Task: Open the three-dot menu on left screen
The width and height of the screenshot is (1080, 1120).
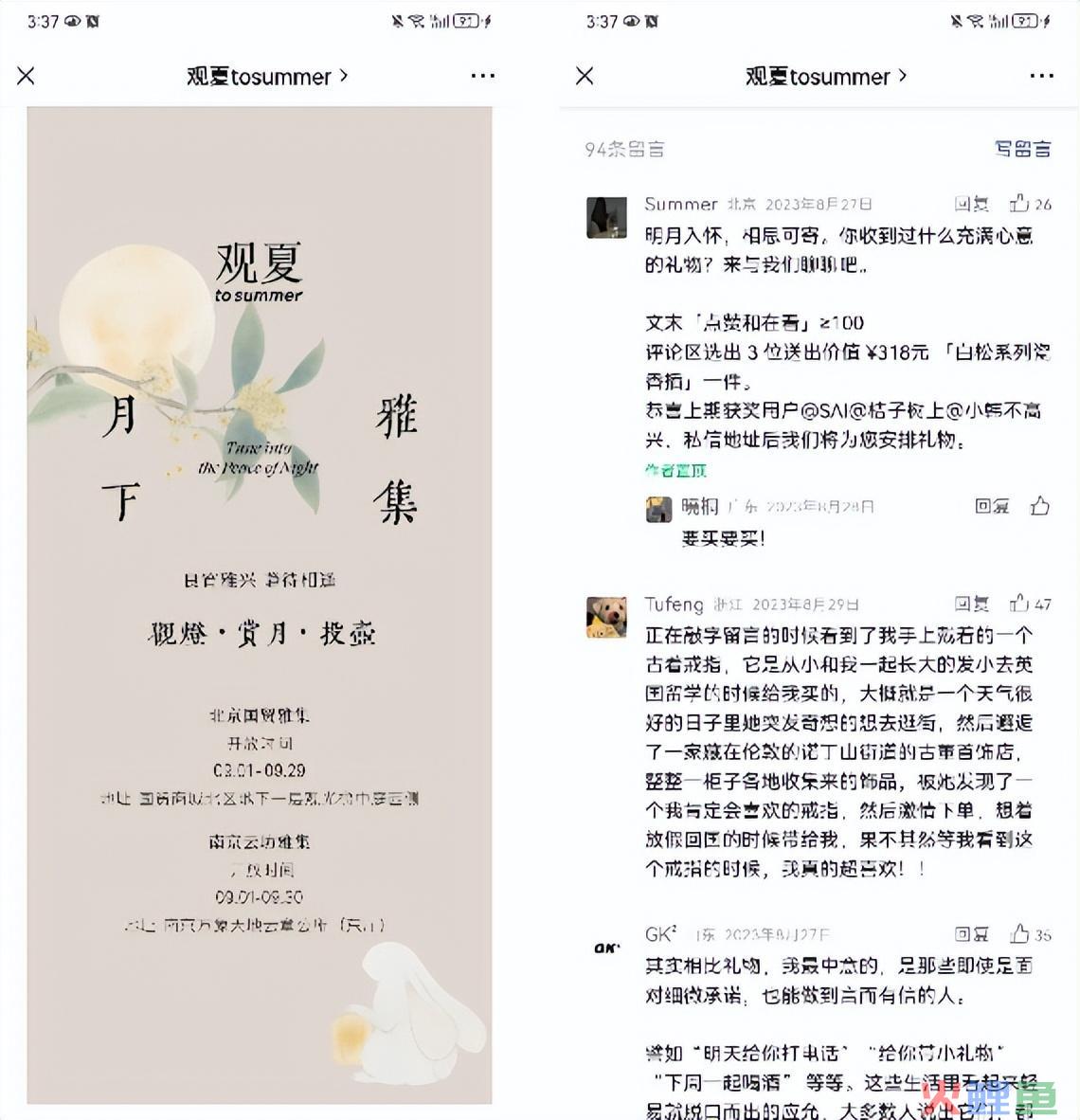Action: pos(483,76)
